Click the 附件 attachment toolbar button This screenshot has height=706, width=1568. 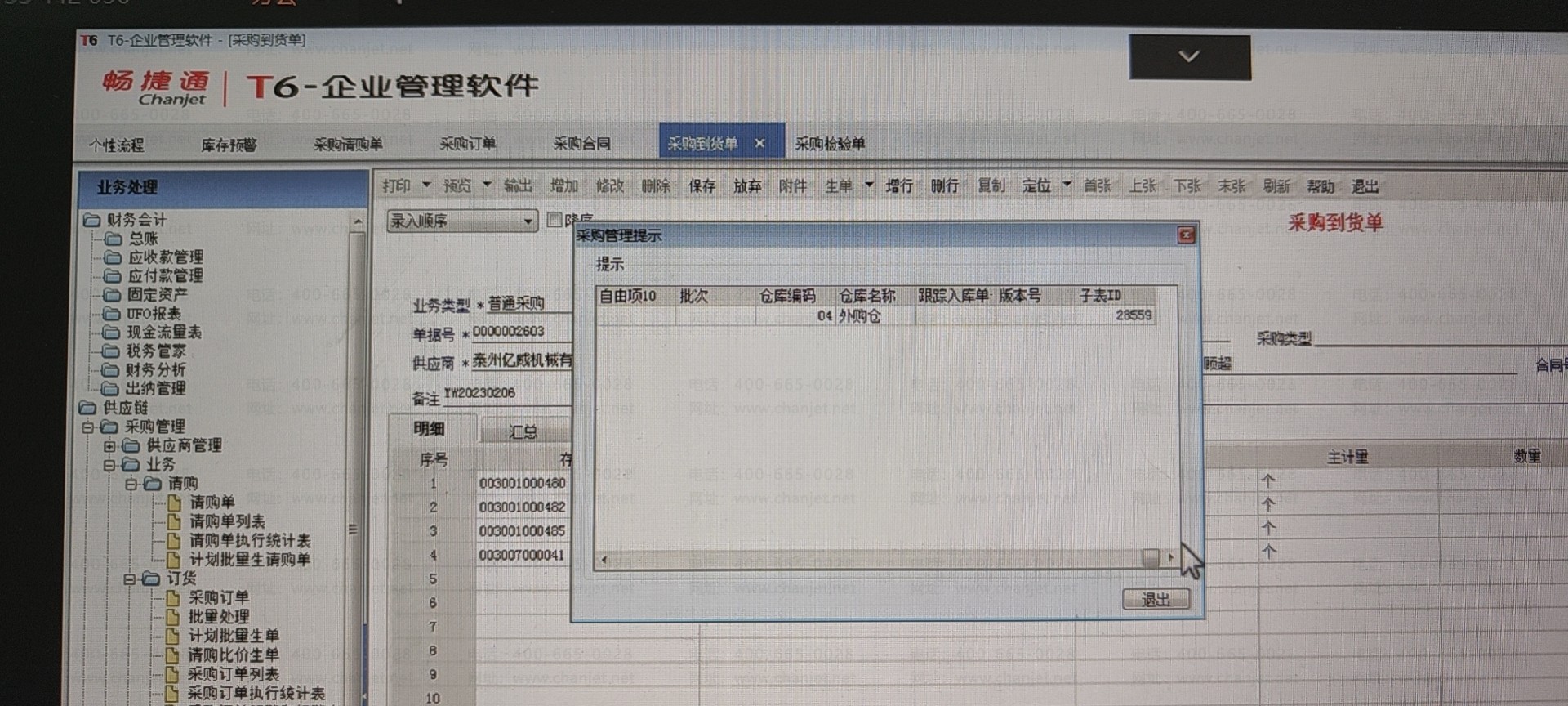point(793,186)
